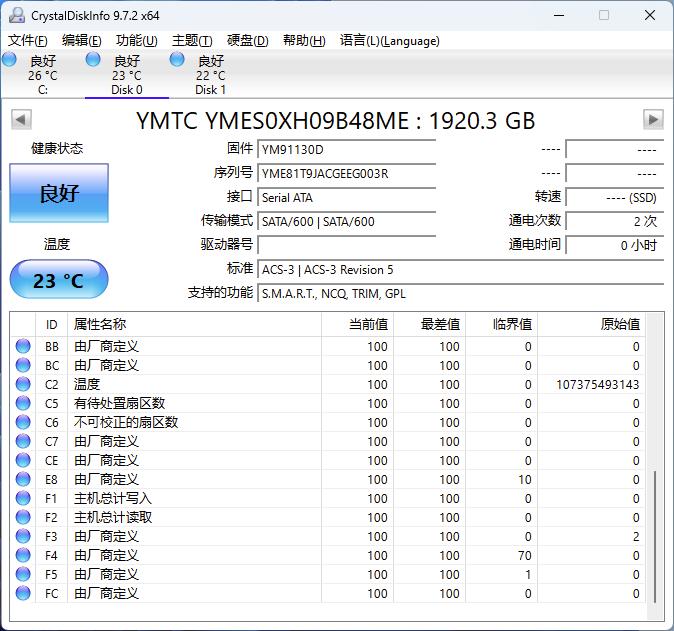Screen dimensions: 674x631
Task: Click the blue orb beside attribute C2 温度
Action: (x=23, y=385)
